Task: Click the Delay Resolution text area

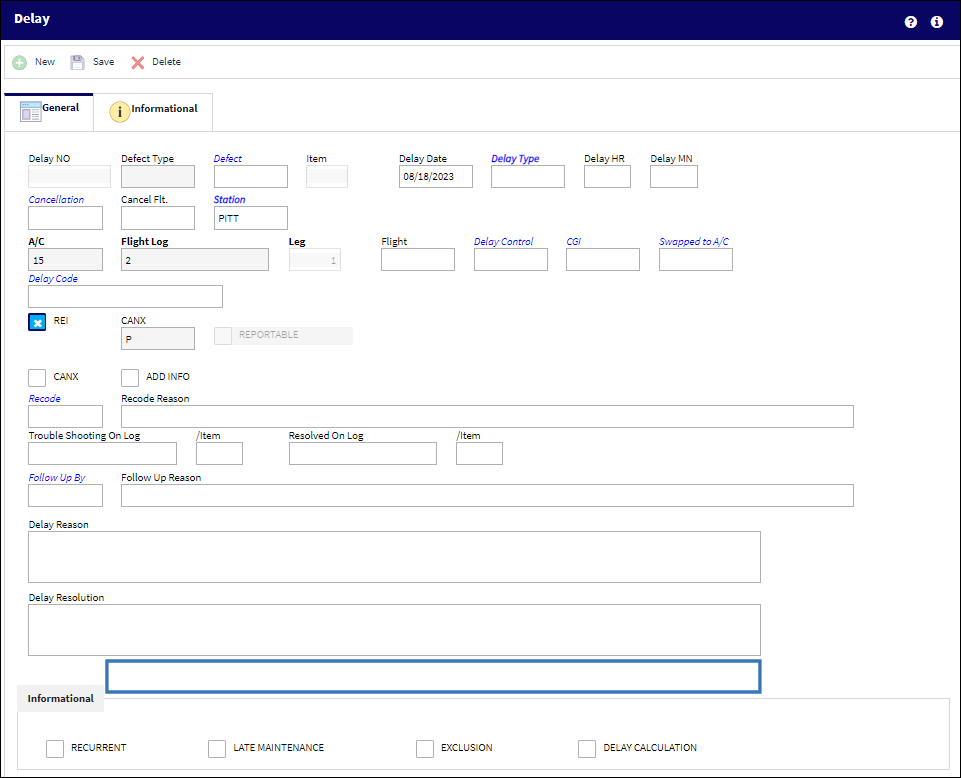Action: [394, 630]
